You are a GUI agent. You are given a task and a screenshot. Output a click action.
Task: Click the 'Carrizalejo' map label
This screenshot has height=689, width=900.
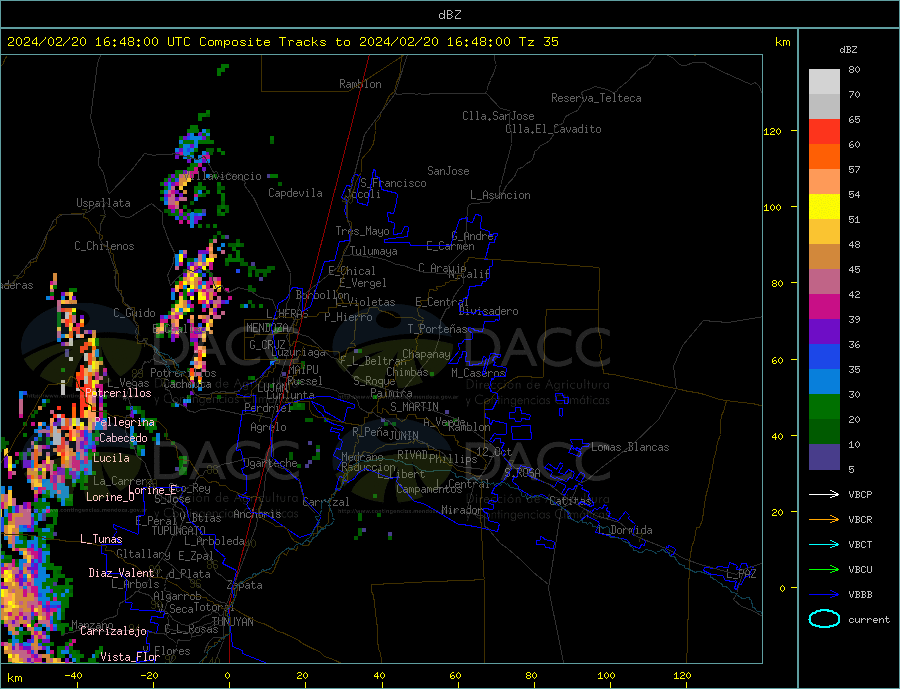click(x=113, y=632)
